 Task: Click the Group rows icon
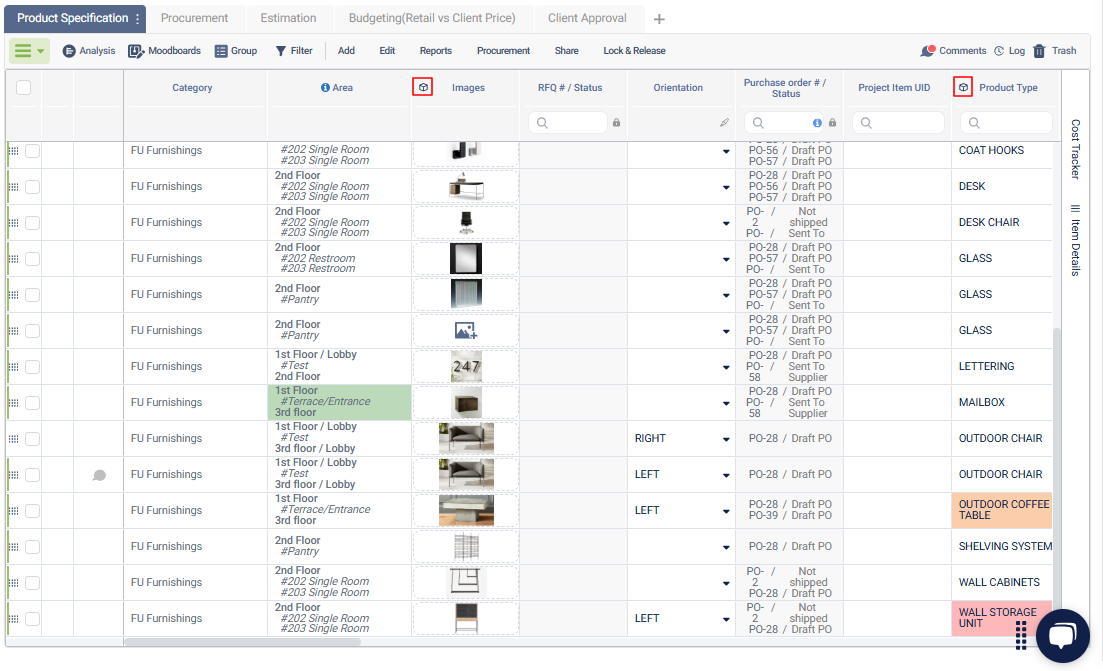coord(235,51)
